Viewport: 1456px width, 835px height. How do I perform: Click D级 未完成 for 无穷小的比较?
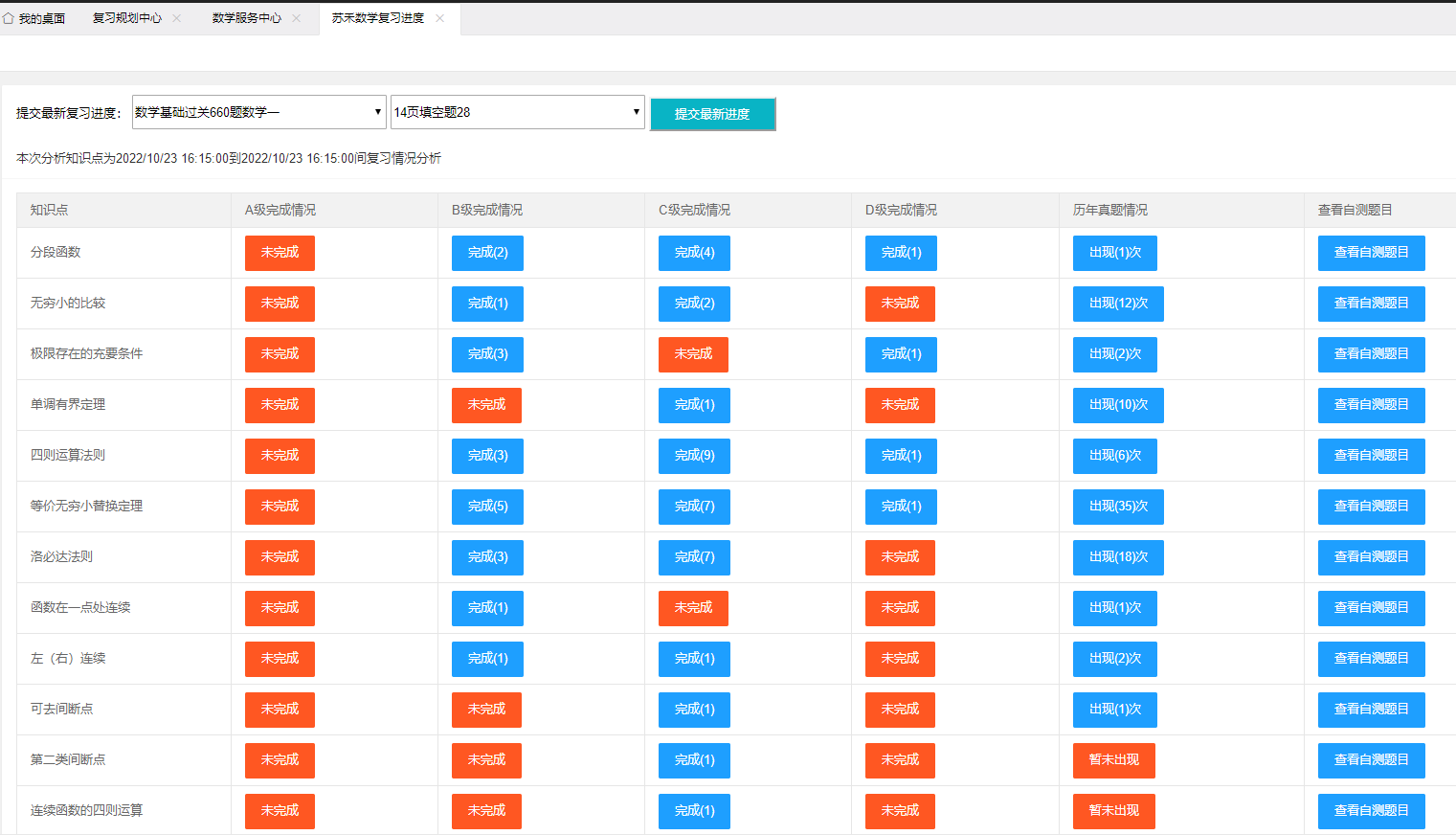(x=900, y=304)
